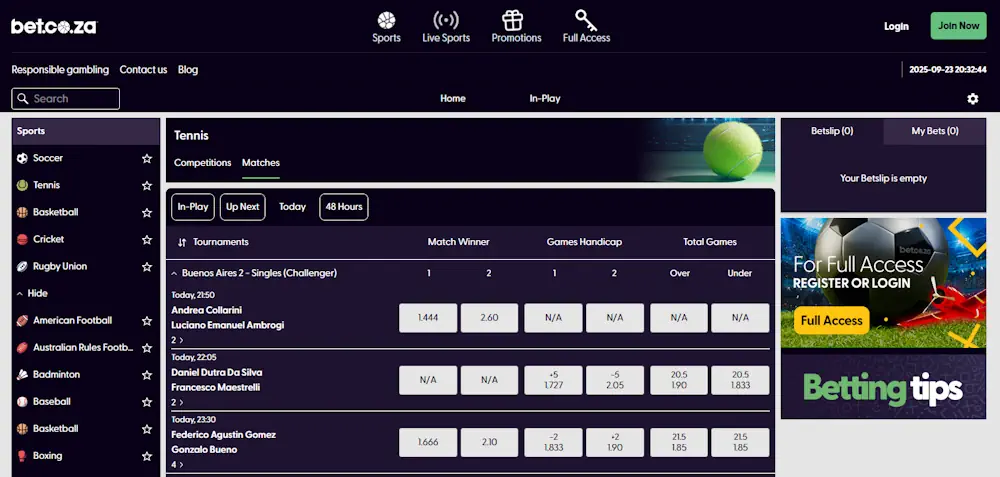Click the tournaments sort arrows icon
1000x477 pixels.
(x=182, y=242)
